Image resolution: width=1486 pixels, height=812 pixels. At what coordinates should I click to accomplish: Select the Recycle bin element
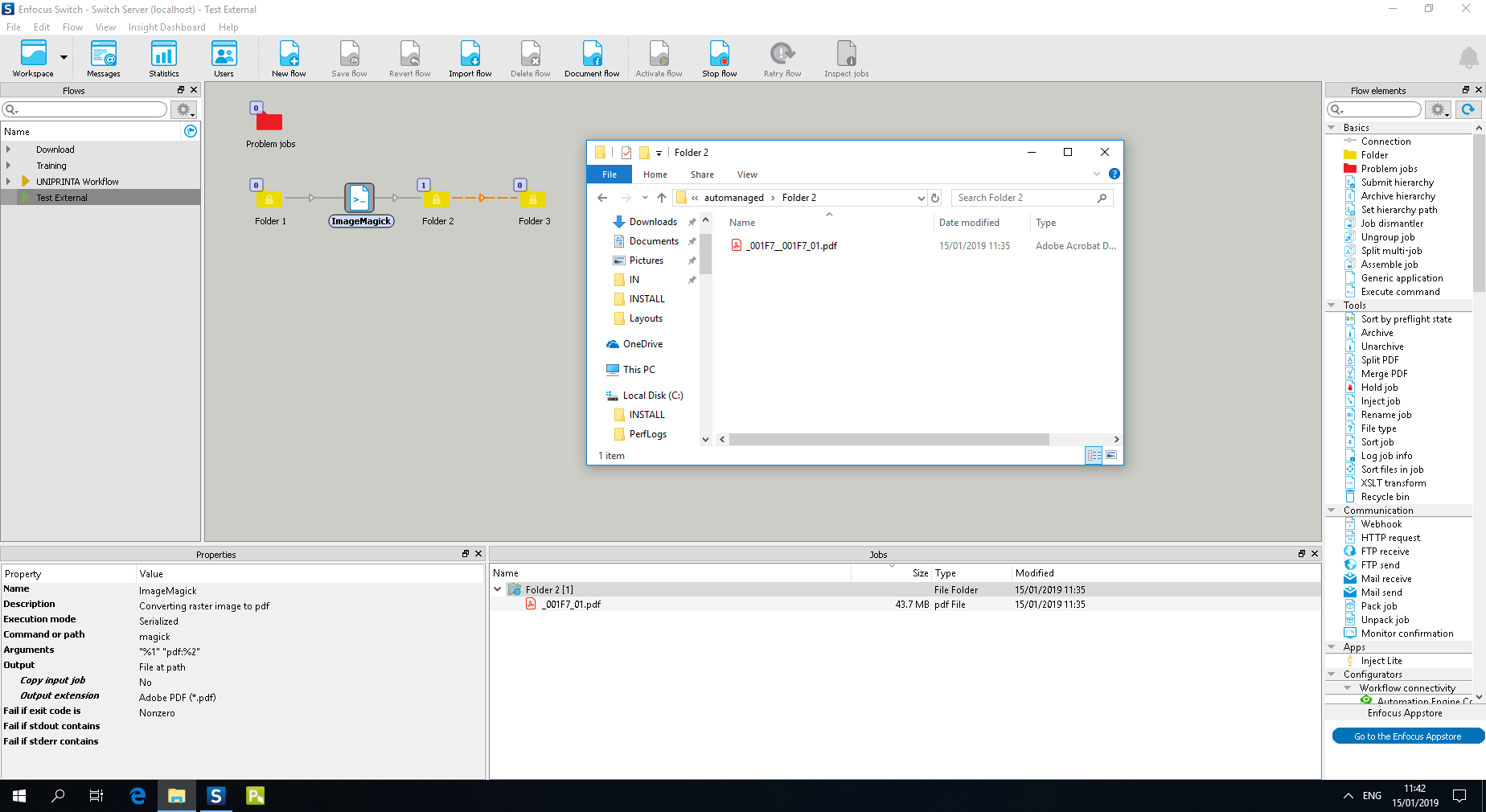(1385, 497)
